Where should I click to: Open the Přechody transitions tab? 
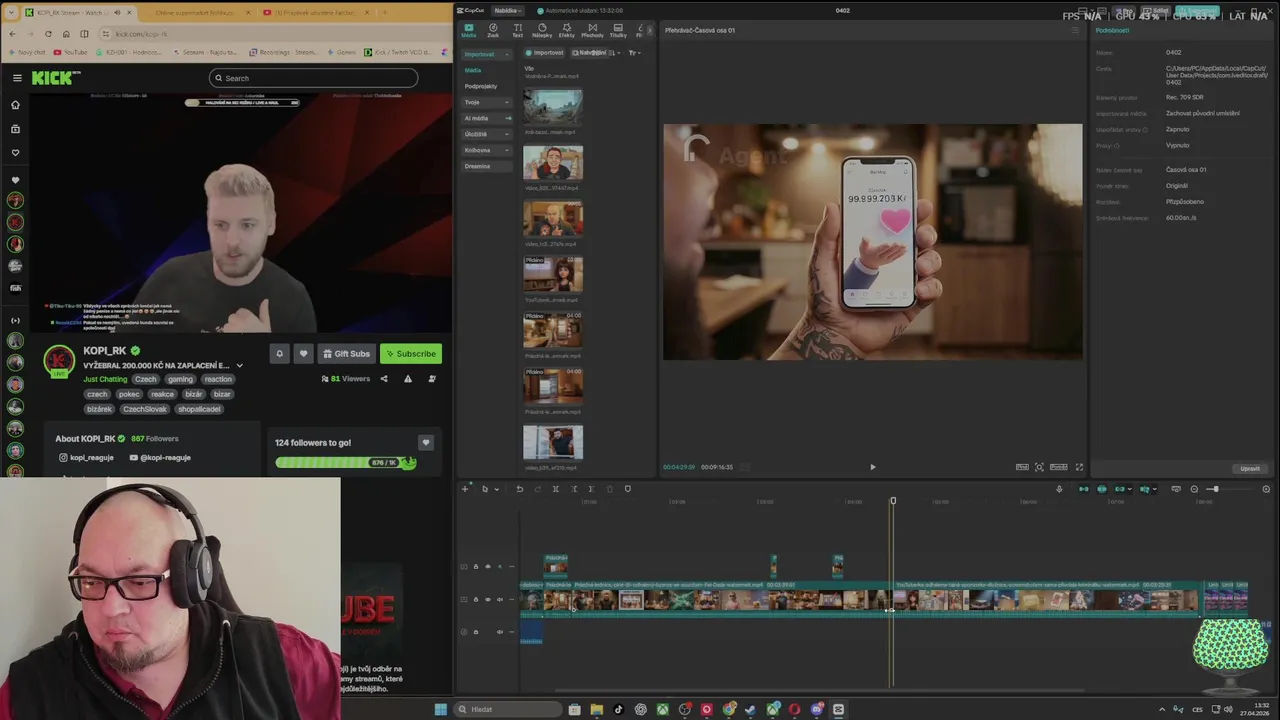[592, 29]
